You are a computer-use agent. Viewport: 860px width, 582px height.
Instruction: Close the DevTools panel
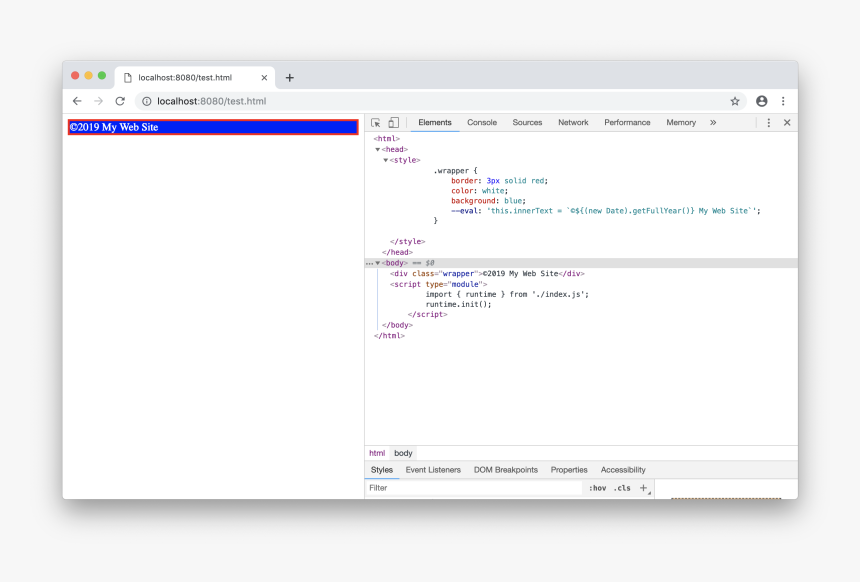(x=787, y=123)
